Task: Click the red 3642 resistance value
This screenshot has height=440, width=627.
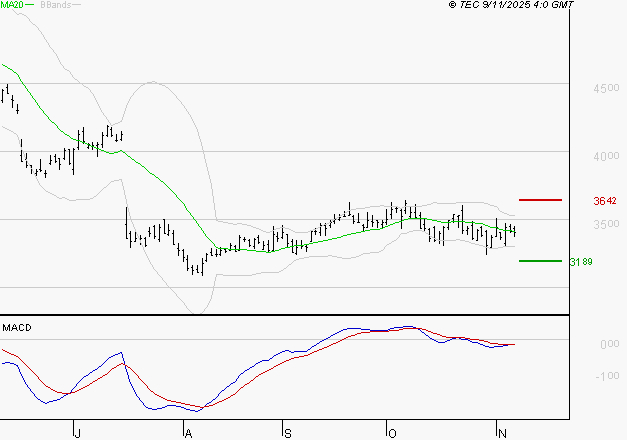Action: pyautogui.click(x=605, y=201)
